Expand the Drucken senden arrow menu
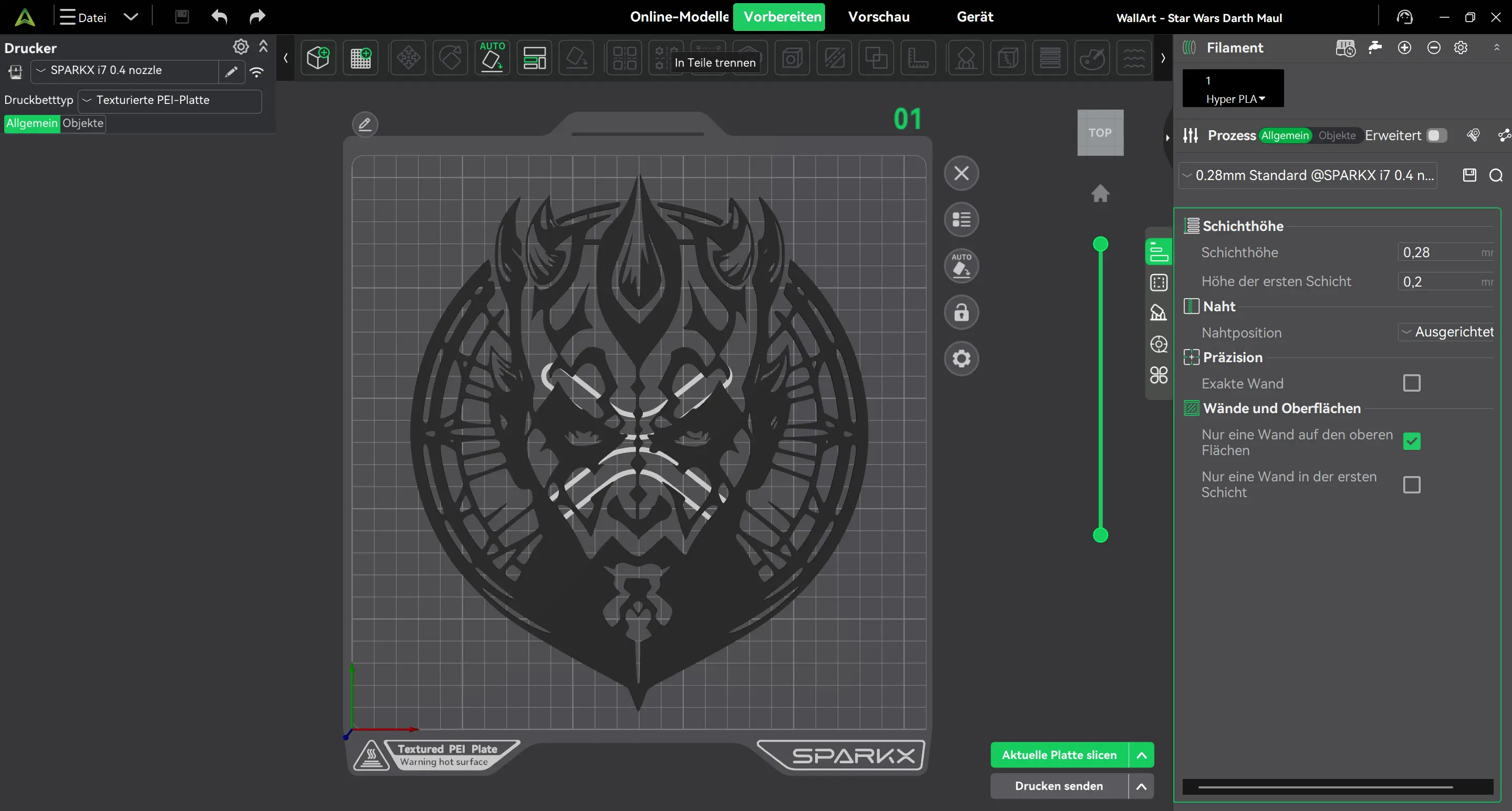This screenshot has width=1512, height=811. [x=1142, y=786]
